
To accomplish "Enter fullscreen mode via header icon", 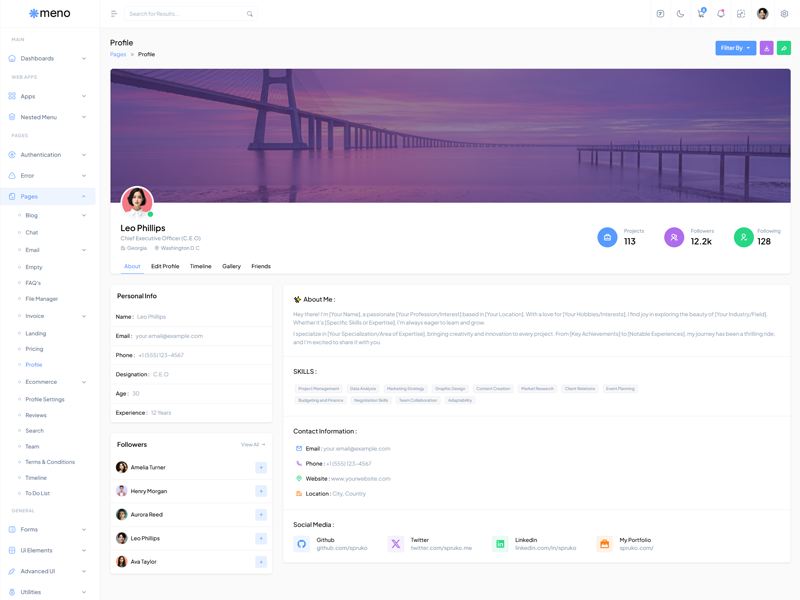I will click(x=741, y=14).
